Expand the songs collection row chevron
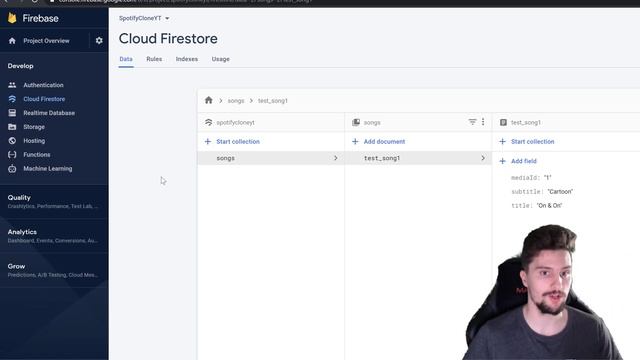The height and width of the screenshot is (360, 640). pos(336,158)
